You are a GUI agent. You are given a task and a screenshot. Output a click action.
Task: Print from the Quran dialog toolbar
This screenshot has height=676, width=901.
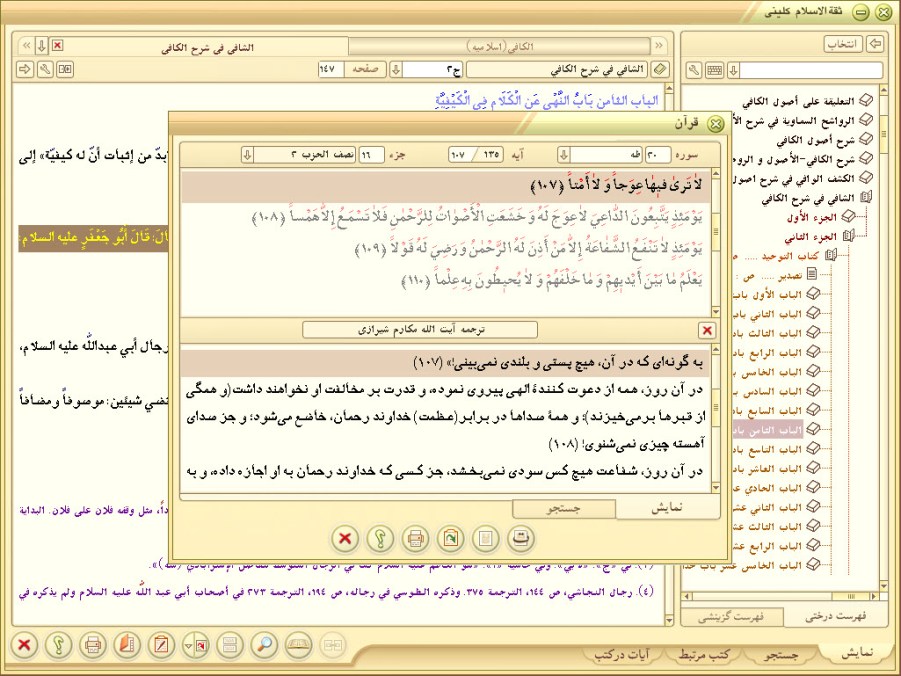tap(415, 539)
